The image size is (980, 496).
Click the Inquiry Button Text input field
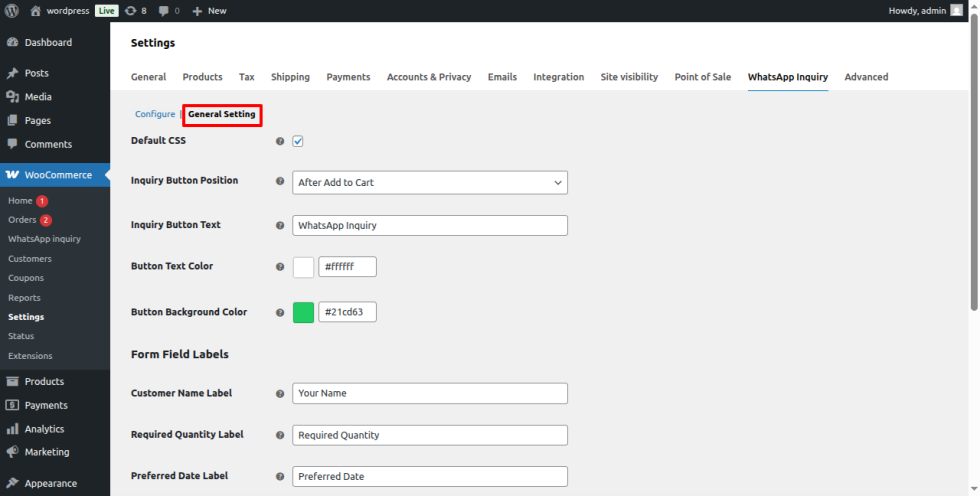pyautogui.click(x=430, y=226)
